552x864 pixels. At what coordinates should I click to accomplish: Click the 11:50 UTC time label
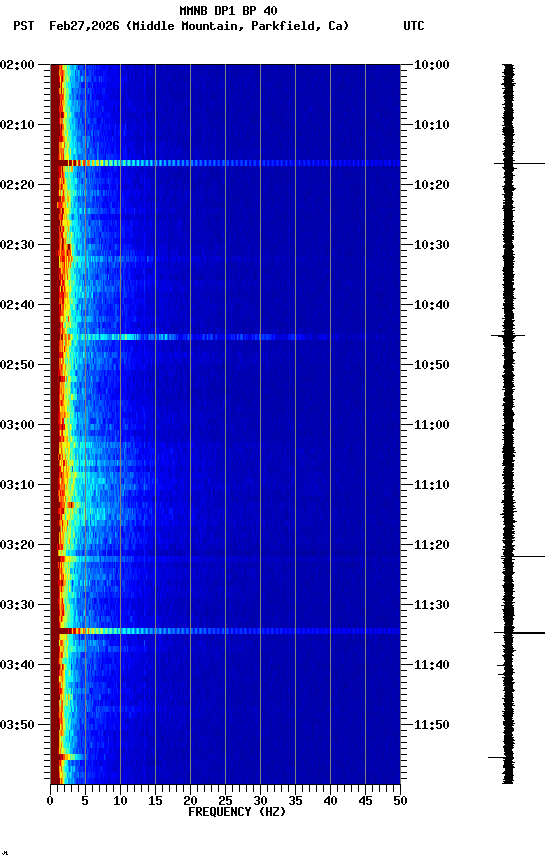point(431,725)
